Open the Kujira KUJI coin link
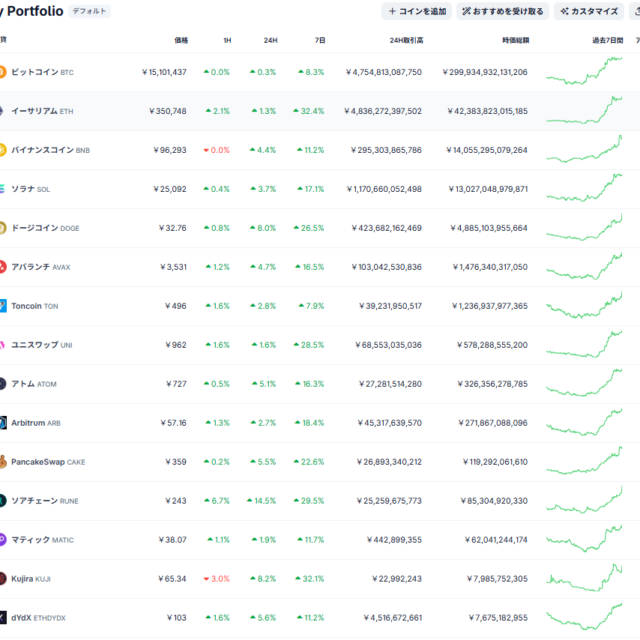This screenshot has height=640, width=640. tap(31, 579)
